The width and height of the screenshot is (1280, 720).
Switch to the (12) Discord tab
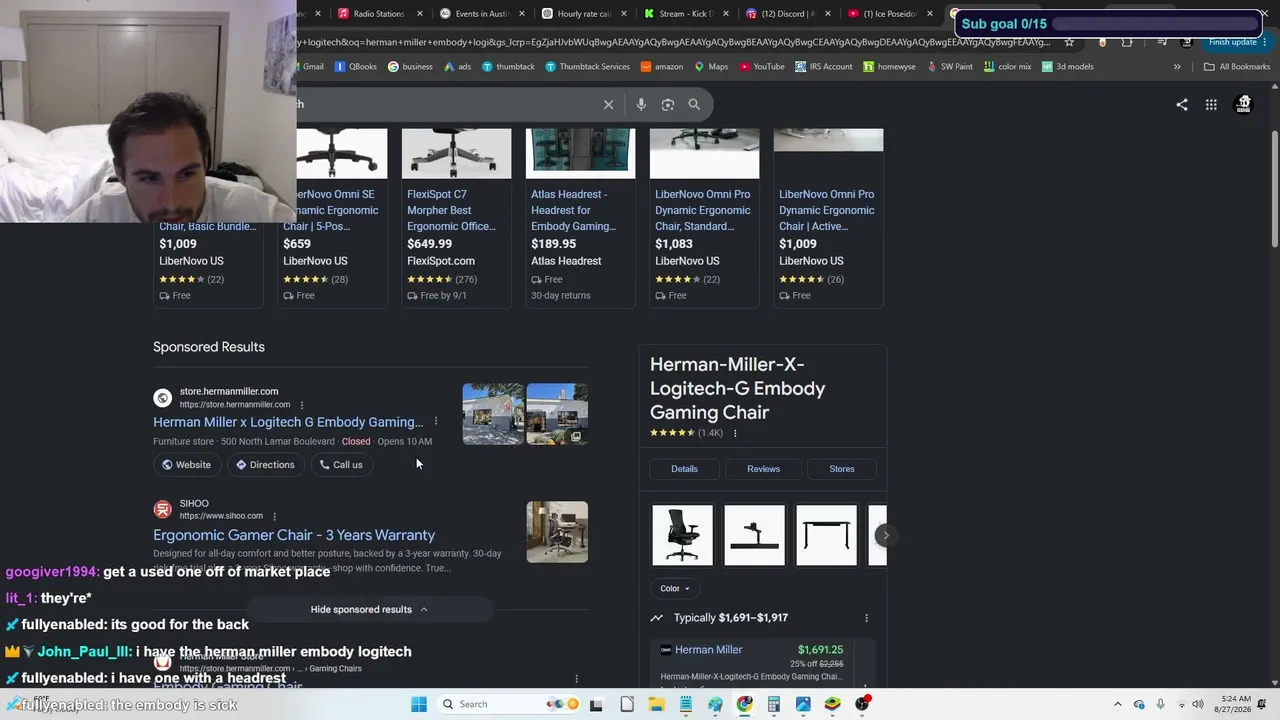click(788, 14)
